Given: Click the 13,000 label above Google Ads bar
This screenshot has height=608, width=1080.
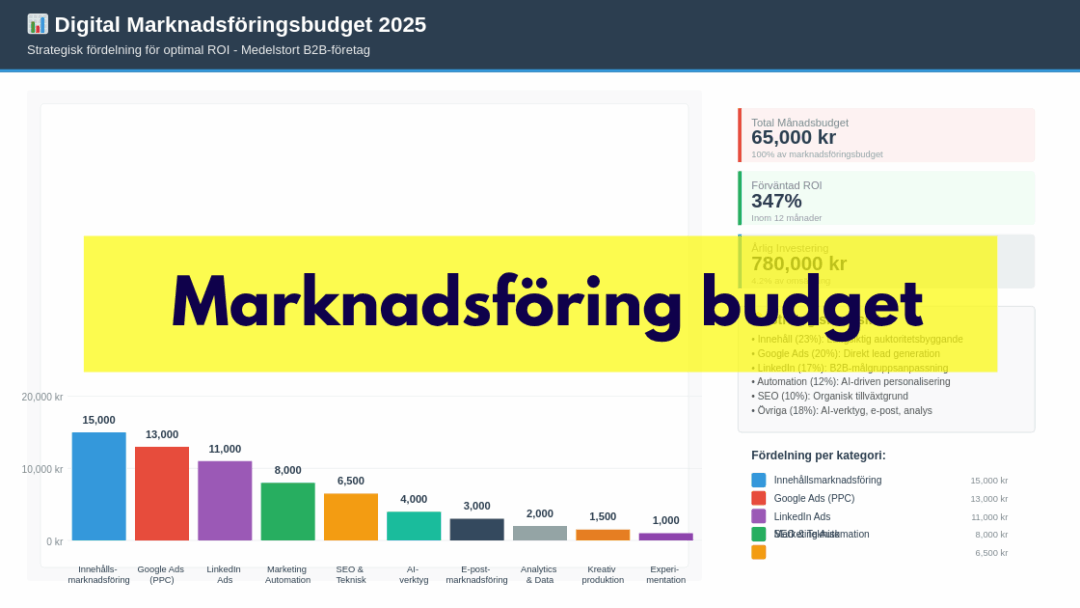Looking at the screenshot, I should [x=162, y=434].
